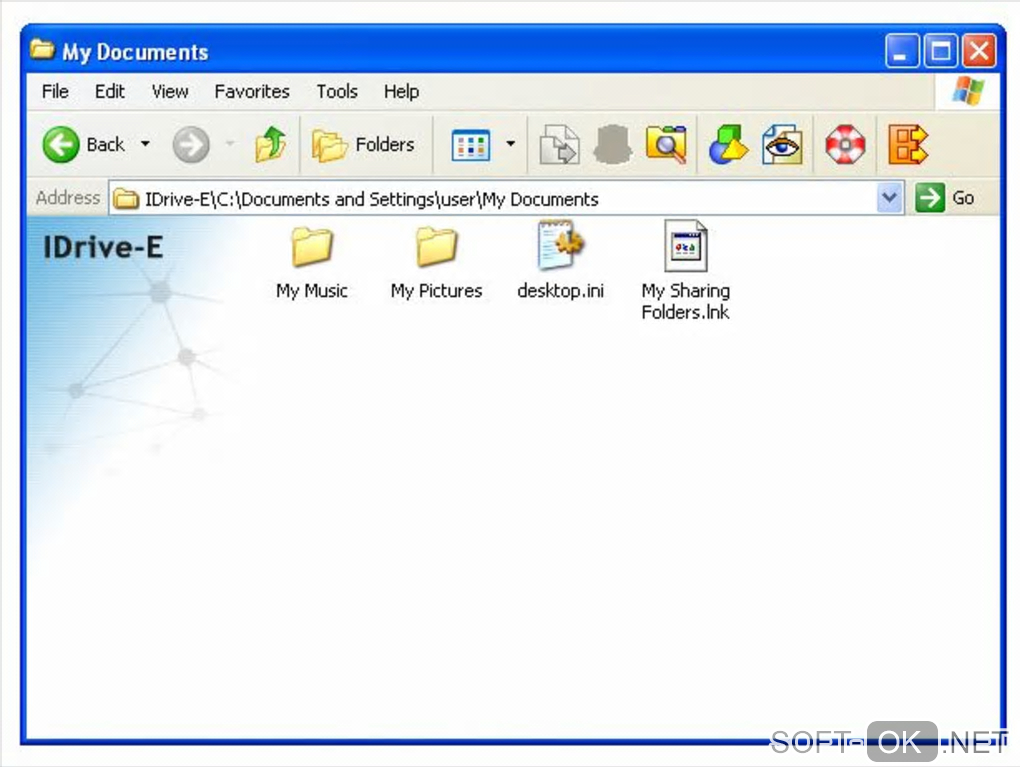1020x767 pixels.
Task: Open the Back history dropdown arrow
Action: click(x=145, y=144)
